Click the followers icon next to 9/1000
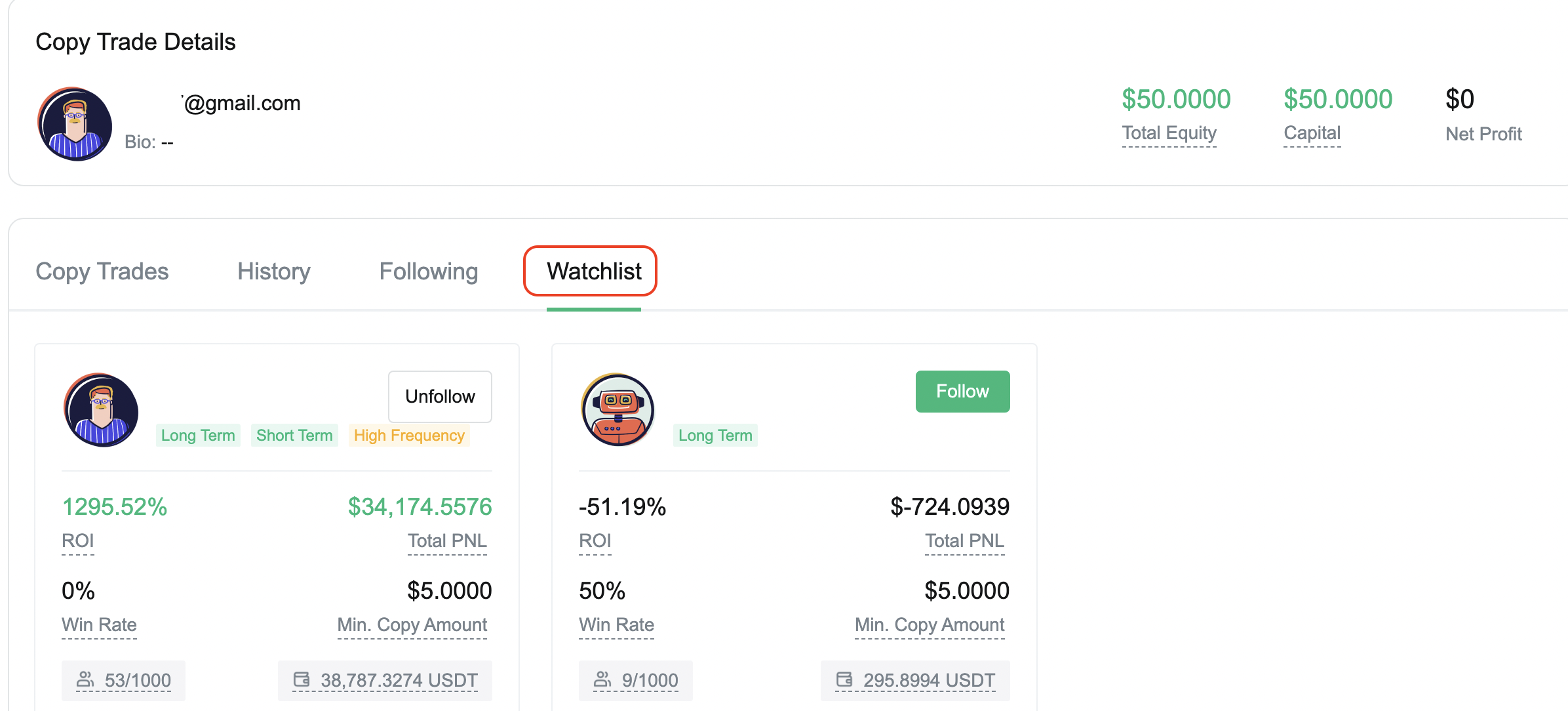1568x711 pixels. coord(602,680)
